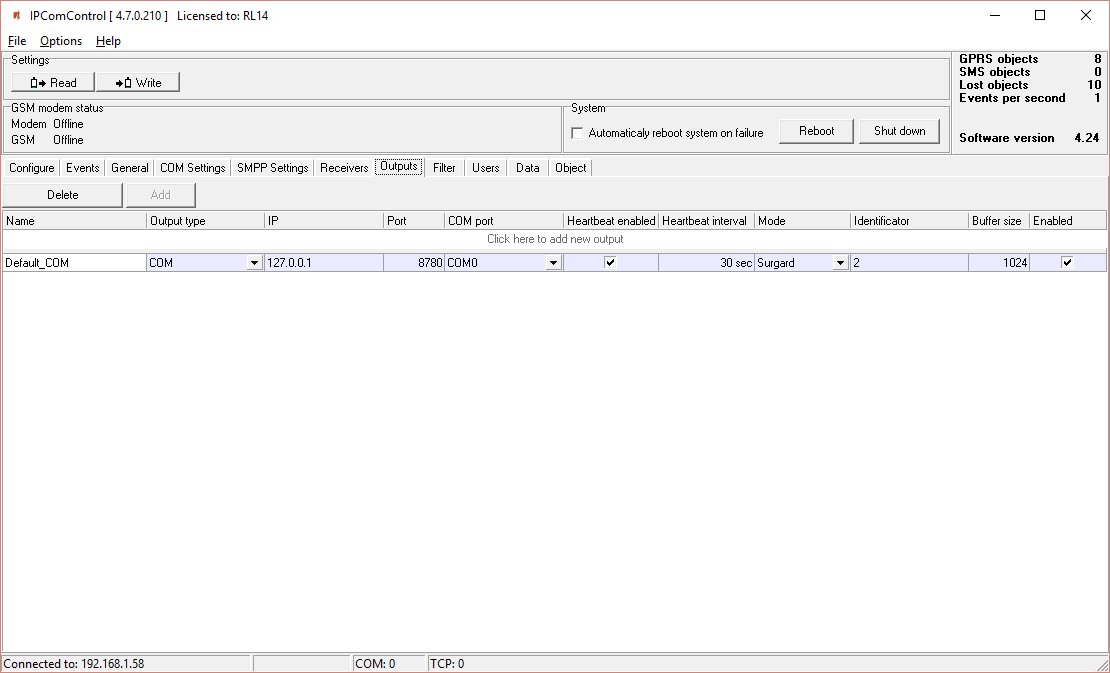This screenshot has height=673, width=1110.
Task: Expand the Mode dropdown showing Surgard
Action: 840,263
